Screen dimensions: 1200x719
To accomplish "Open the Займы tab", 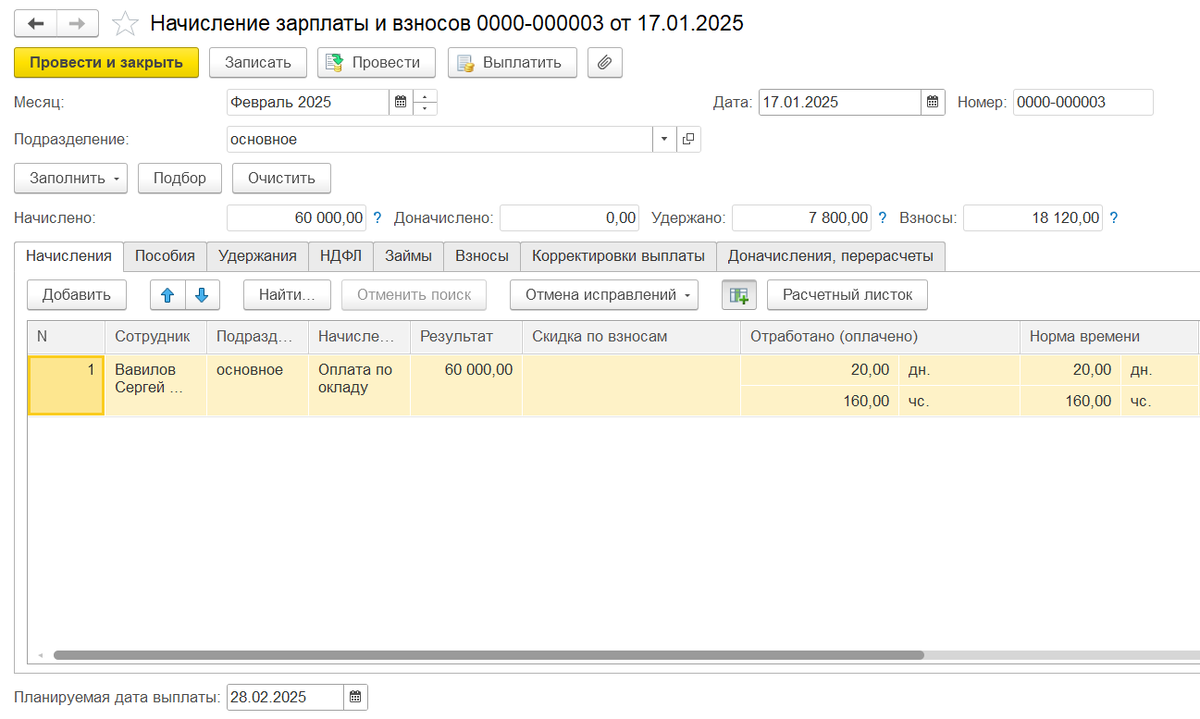I will pyautogui.click(x=408, y=256).
